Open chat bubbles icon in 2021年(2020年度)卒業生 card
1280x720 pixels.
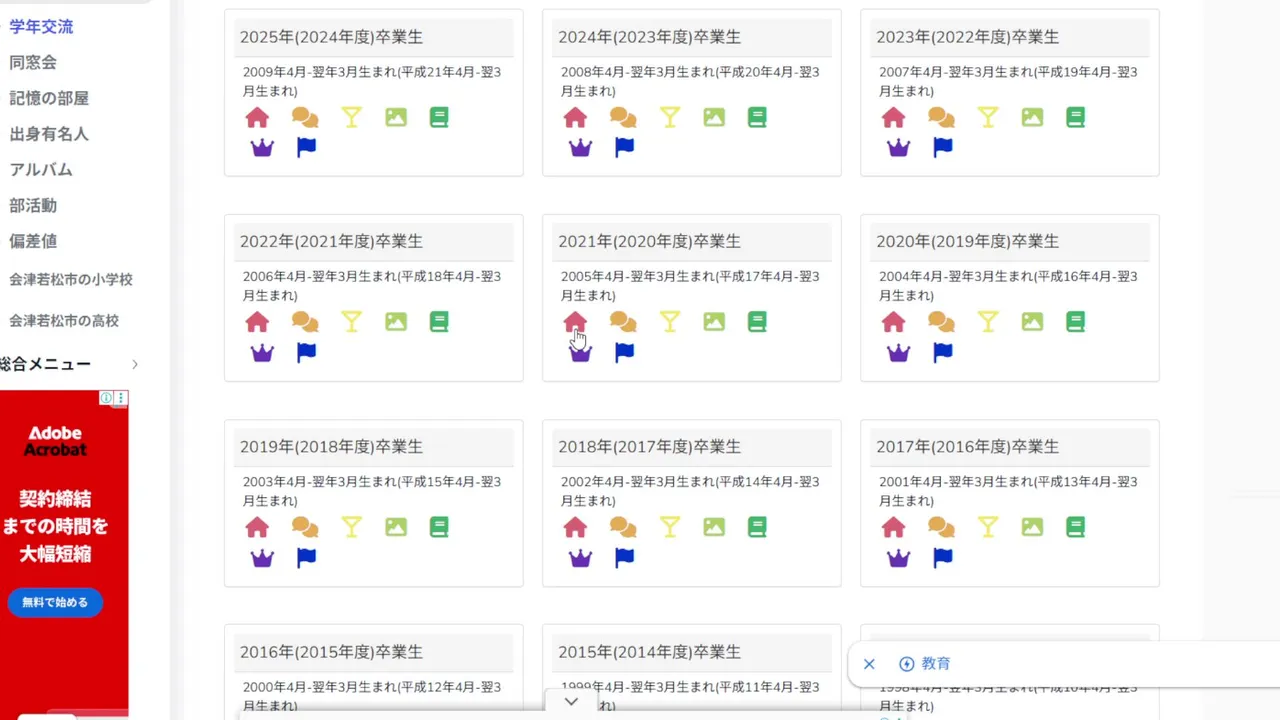tap(623, 322)
